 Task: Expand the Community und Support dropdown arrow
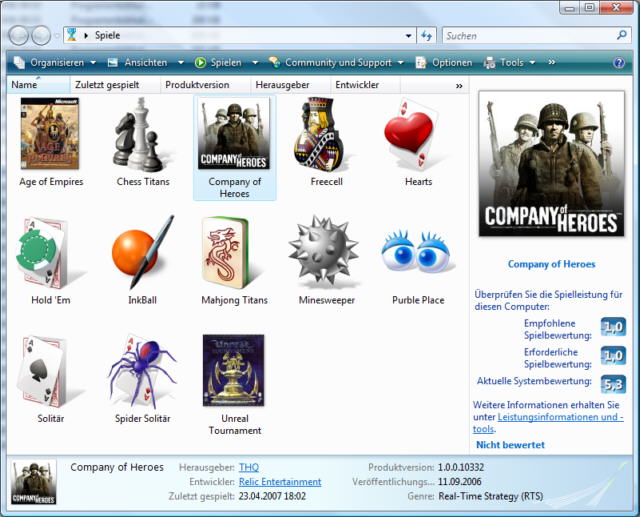click(x=401, y=62)
